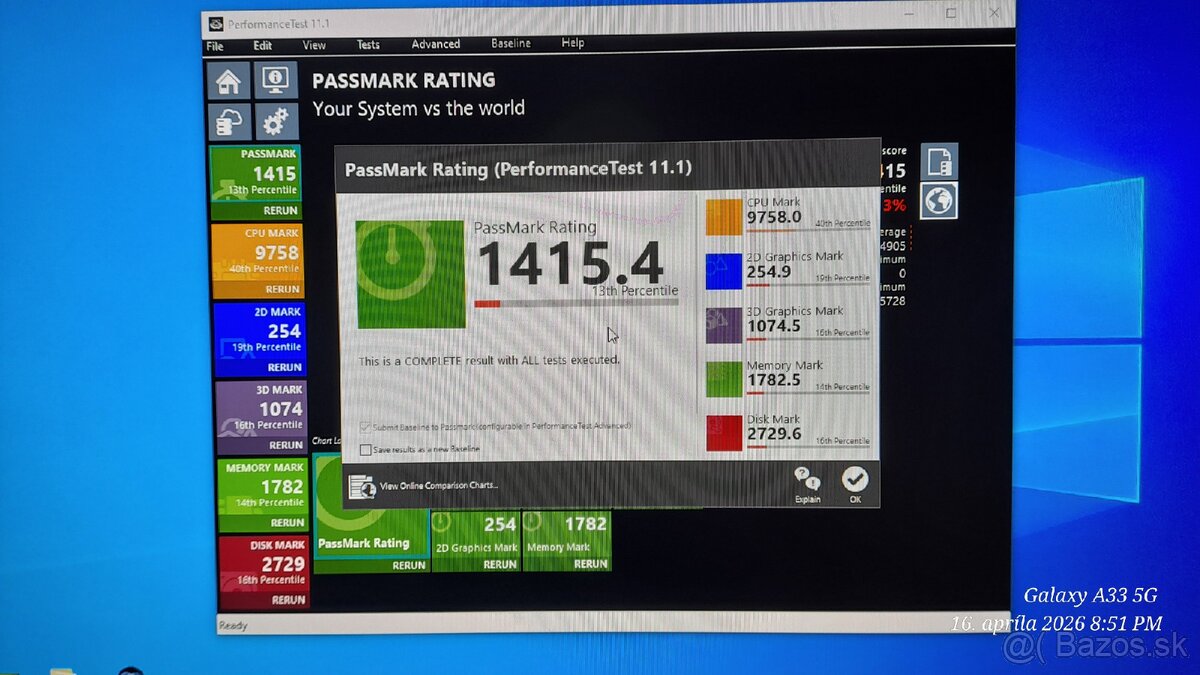
Task: Click the system information monitor icon
Action: 274,80
